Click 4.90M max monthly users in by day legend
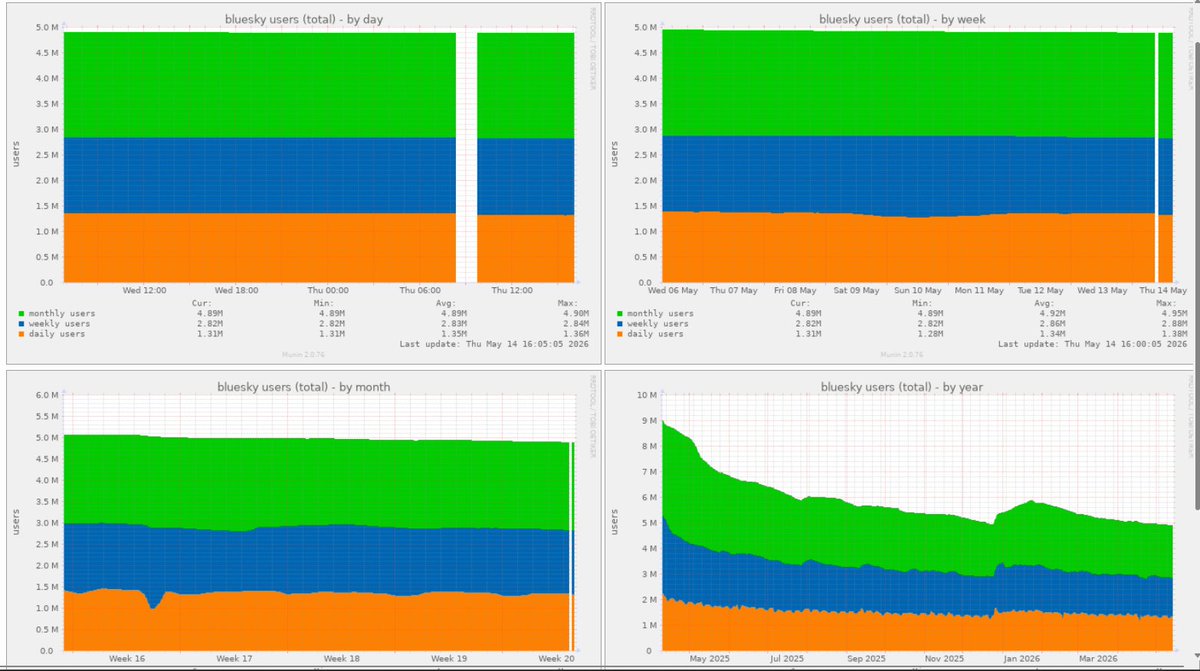This screenshot has width=1200, height=671. pos(574,314)
